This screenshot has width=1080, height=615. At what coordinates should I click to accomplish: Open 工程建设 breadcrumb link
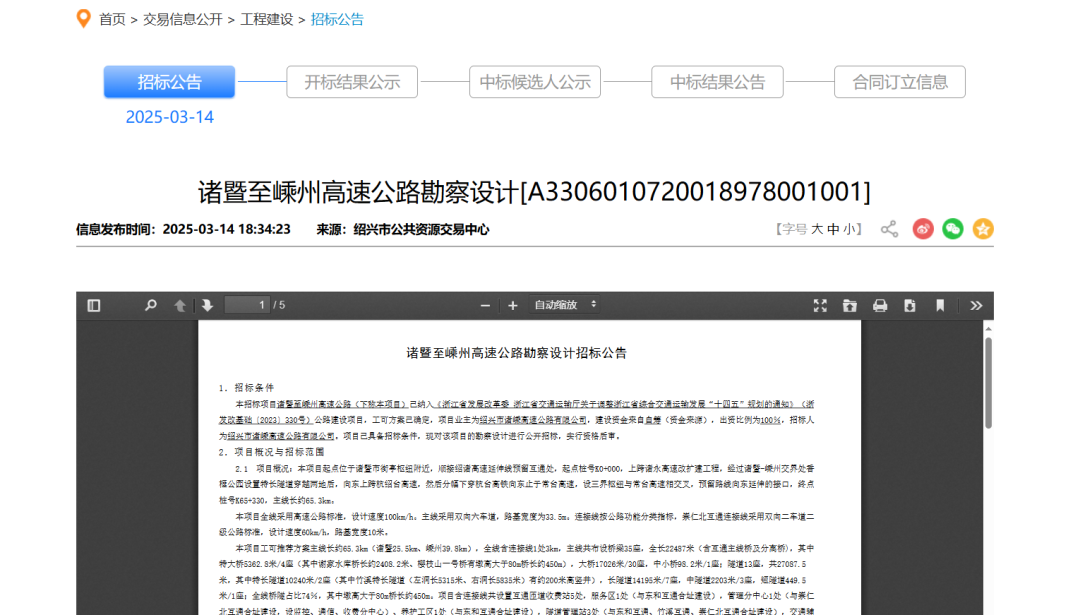[267, 19]
